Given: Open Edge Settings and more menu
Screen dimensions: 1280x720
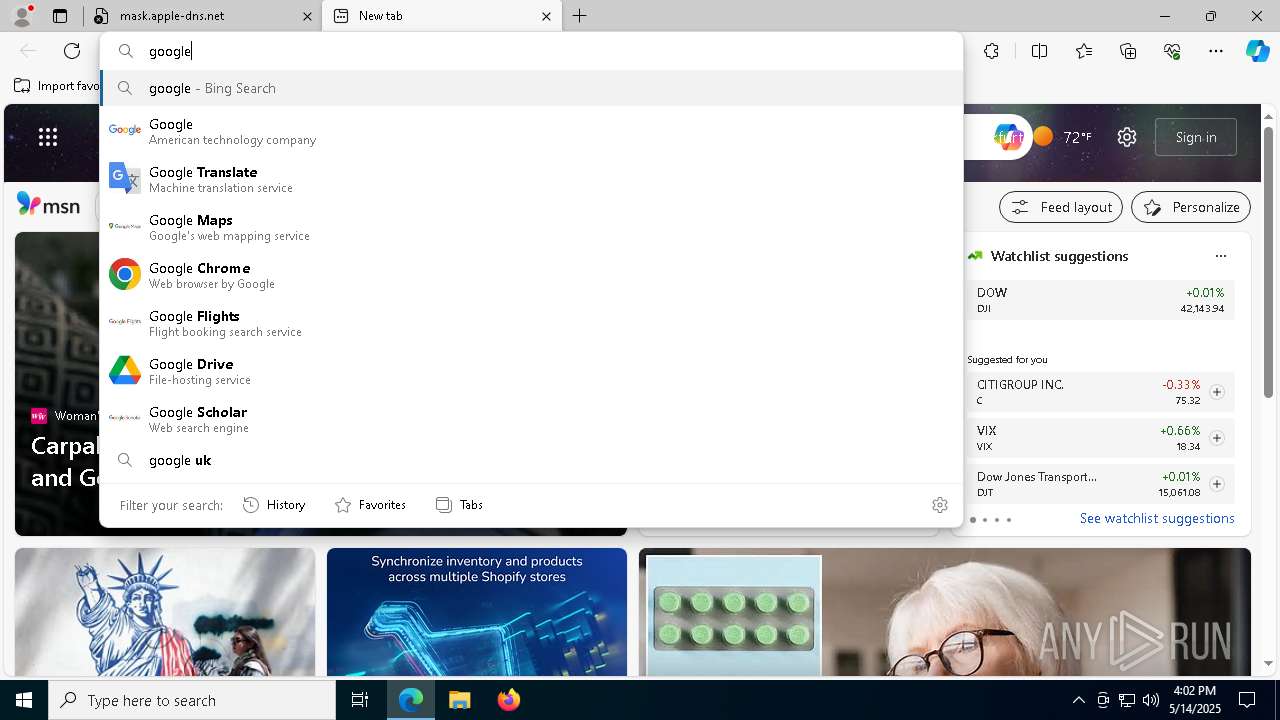Looking at the screenshot, I should tap(1216, 51).
